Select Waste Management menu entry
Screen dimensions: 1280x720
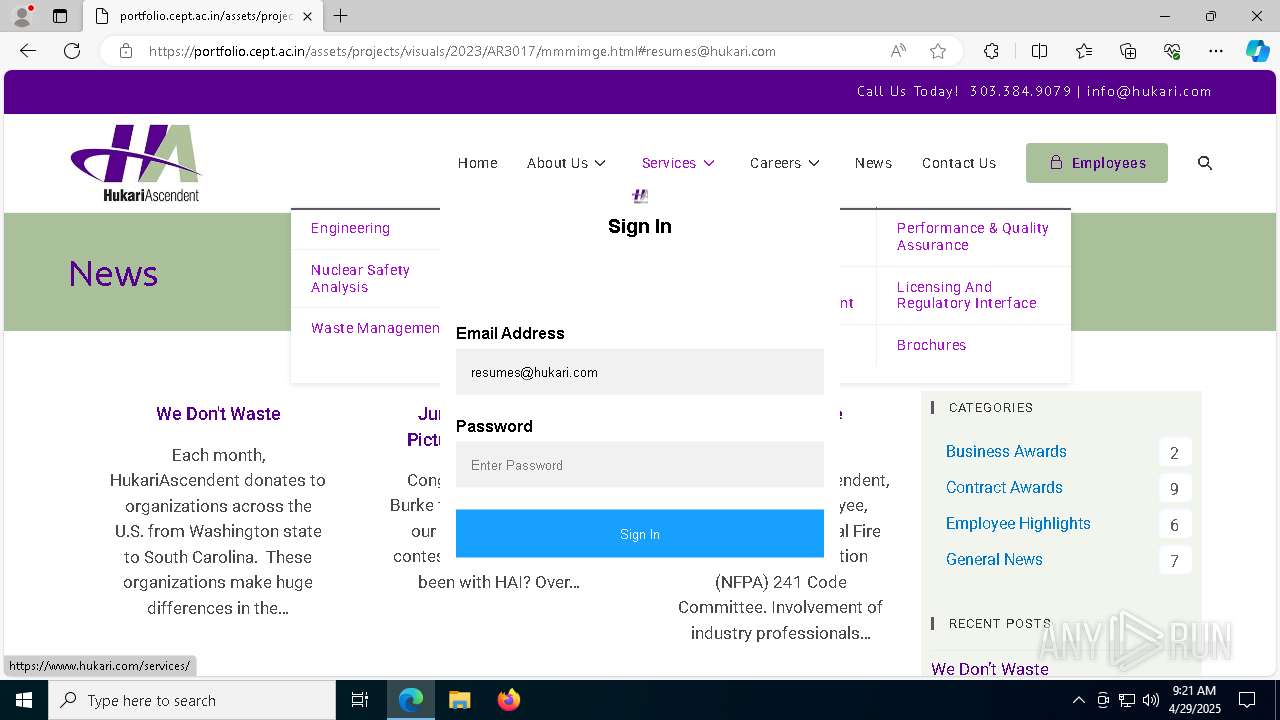pos(375,328)
